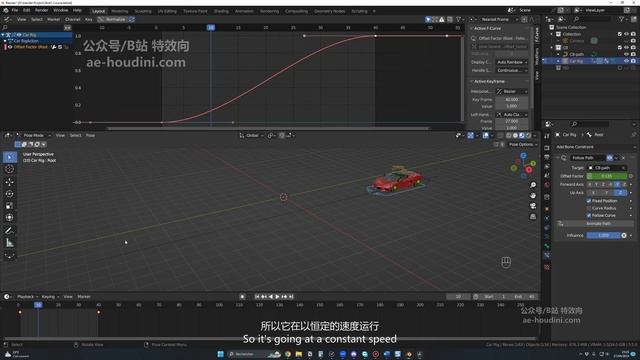Screen dimensions: 640x360
Task: Select the 3D Cursor tool
Action: pyautogui.click(x=10, y=169)
